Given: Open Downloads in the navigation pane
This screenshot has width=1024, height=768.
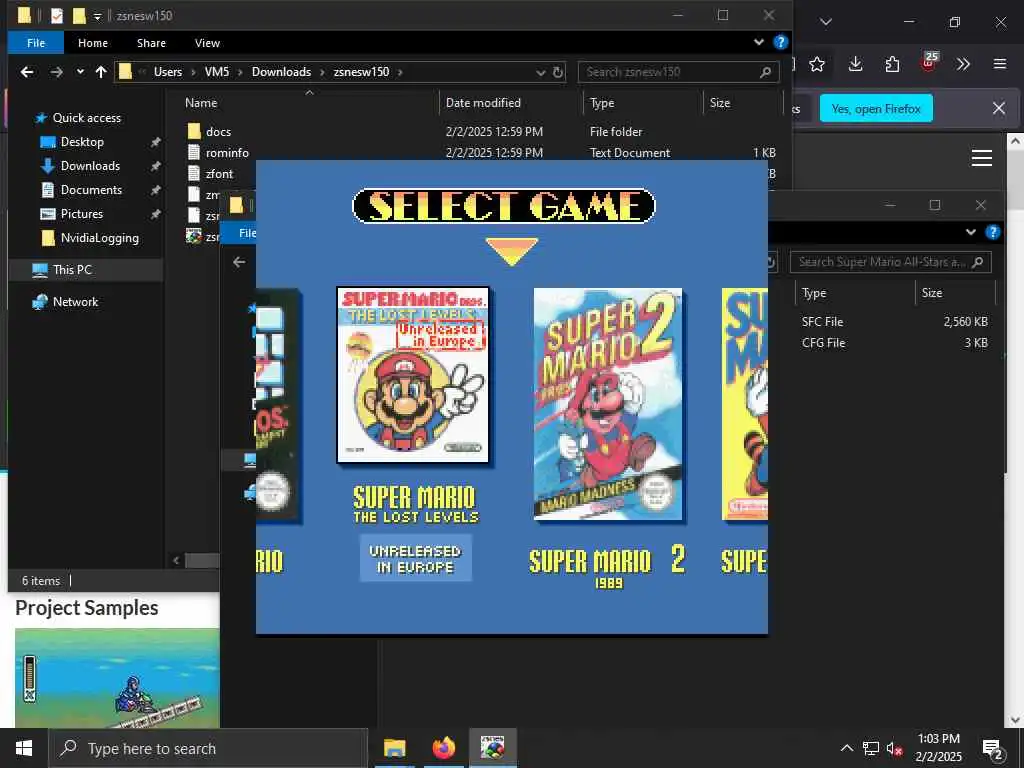Looking at the screenshot, I should (x=90, y=166).
